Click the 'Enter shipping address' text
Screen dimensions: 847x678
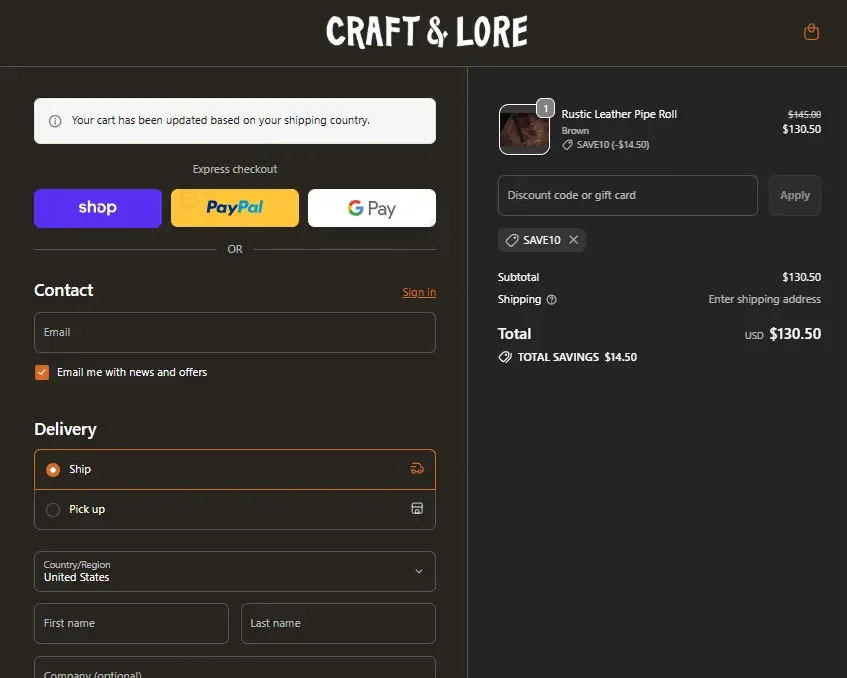pos(764,299)
